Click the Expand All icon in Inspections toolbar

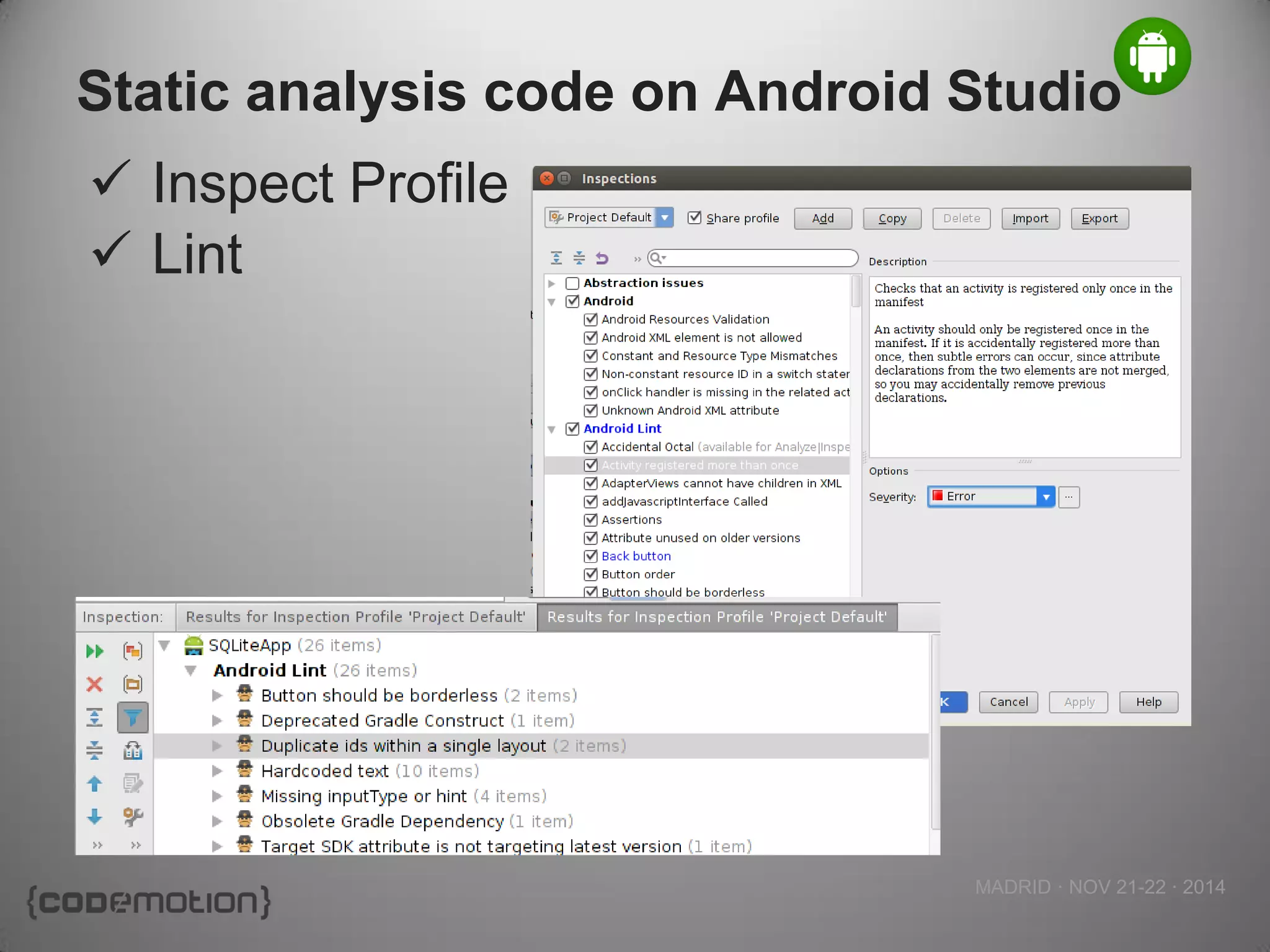[x=556, y=258]
